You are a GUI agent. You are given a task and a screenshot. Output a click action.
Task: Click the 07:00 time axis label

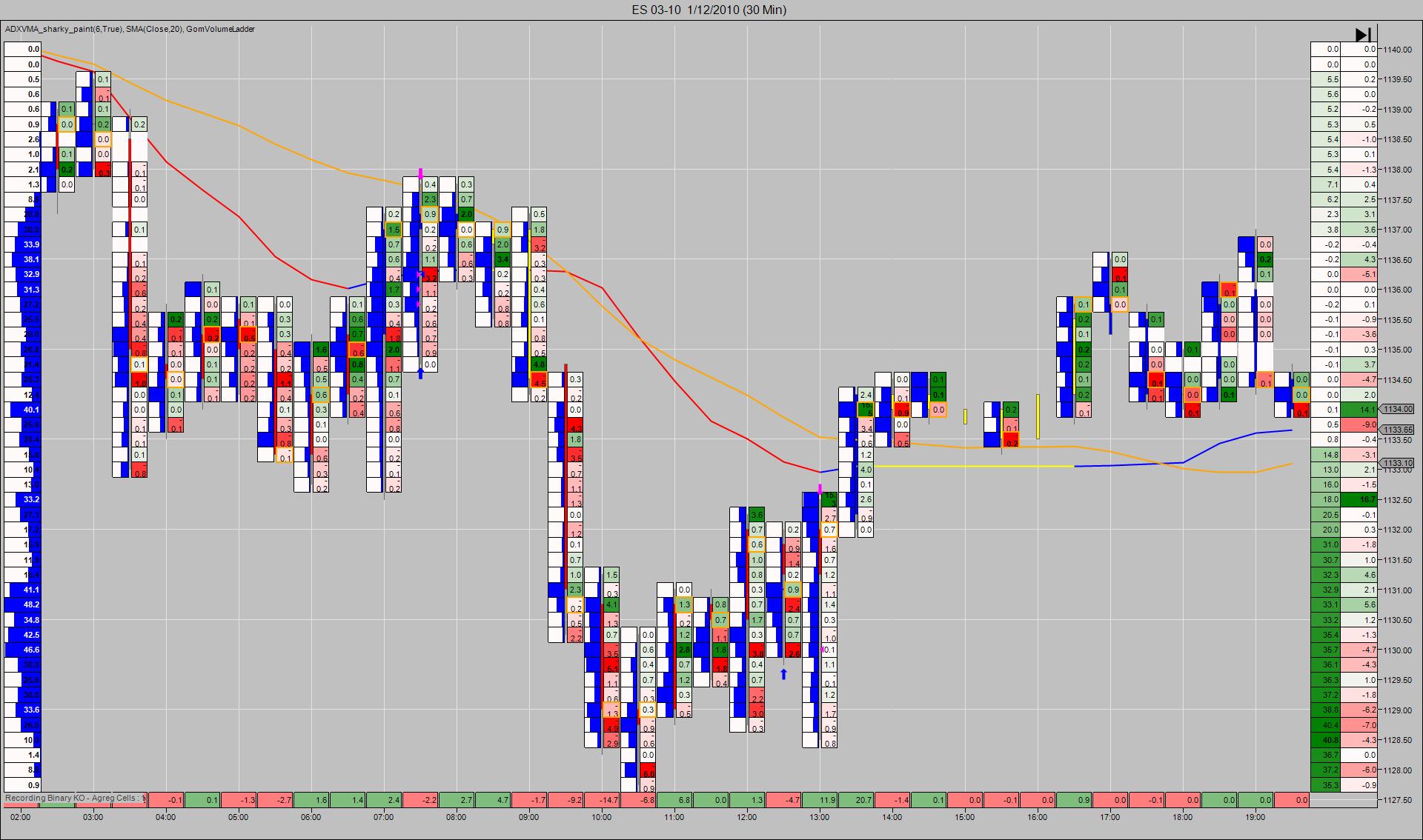[384, 817]
